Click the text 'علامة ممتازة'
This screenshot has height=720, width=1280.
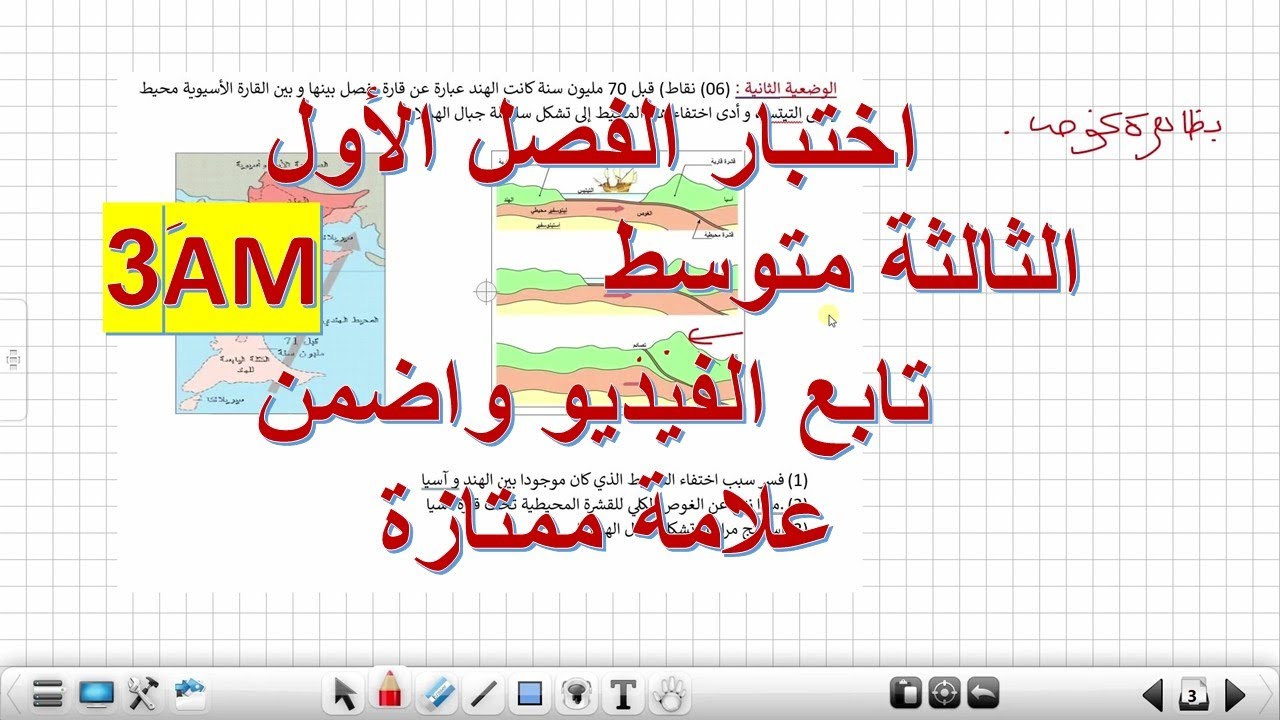coord(604,521)
